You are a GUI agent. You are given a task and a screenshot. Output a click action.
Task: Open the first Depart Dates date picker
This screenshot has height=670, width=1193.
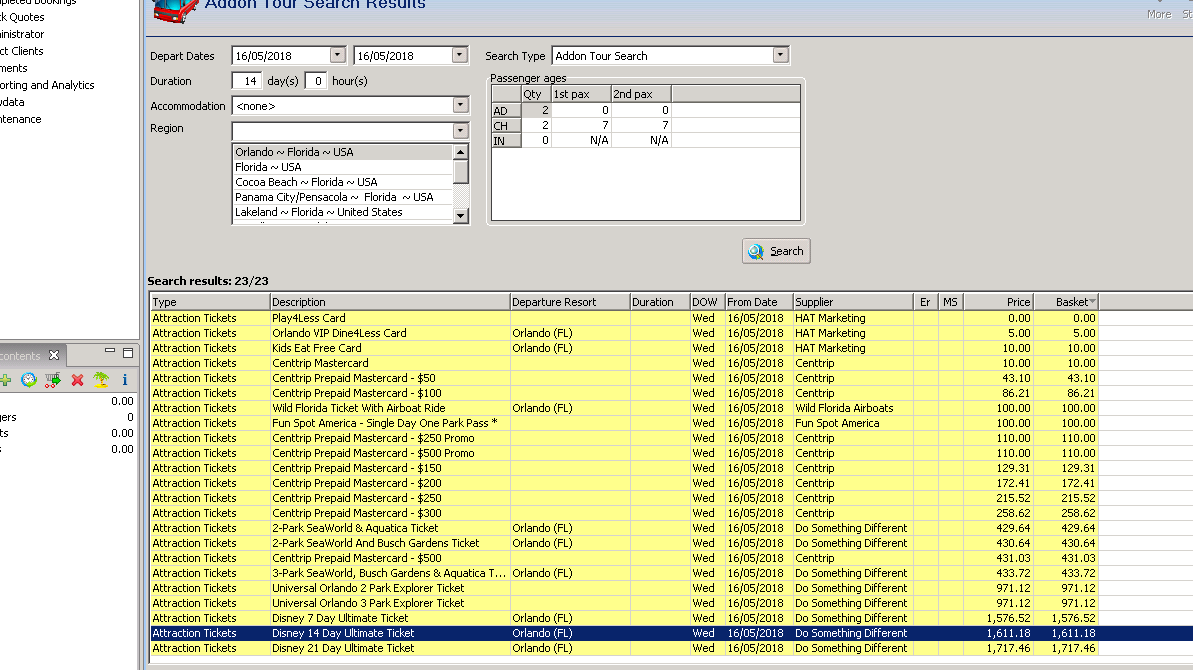[337, 56]
